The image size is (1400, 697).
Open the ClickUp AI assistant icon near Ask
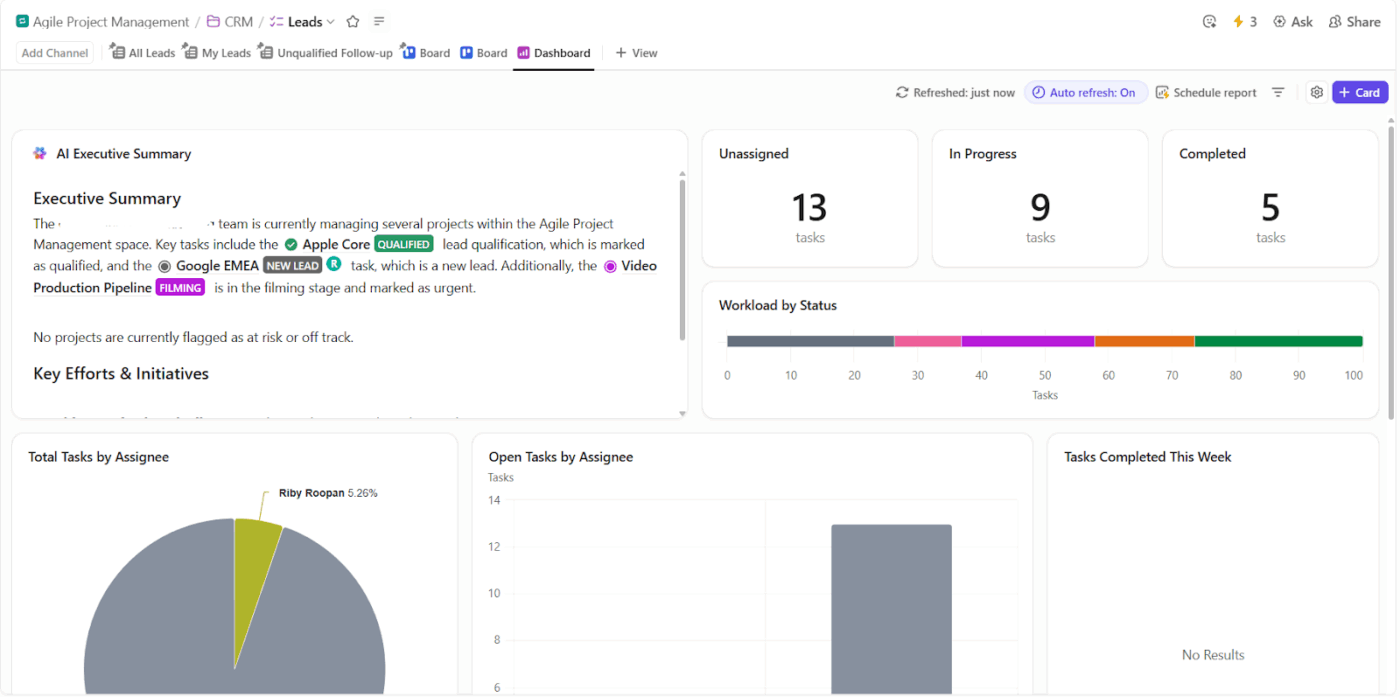point(1209,20)
